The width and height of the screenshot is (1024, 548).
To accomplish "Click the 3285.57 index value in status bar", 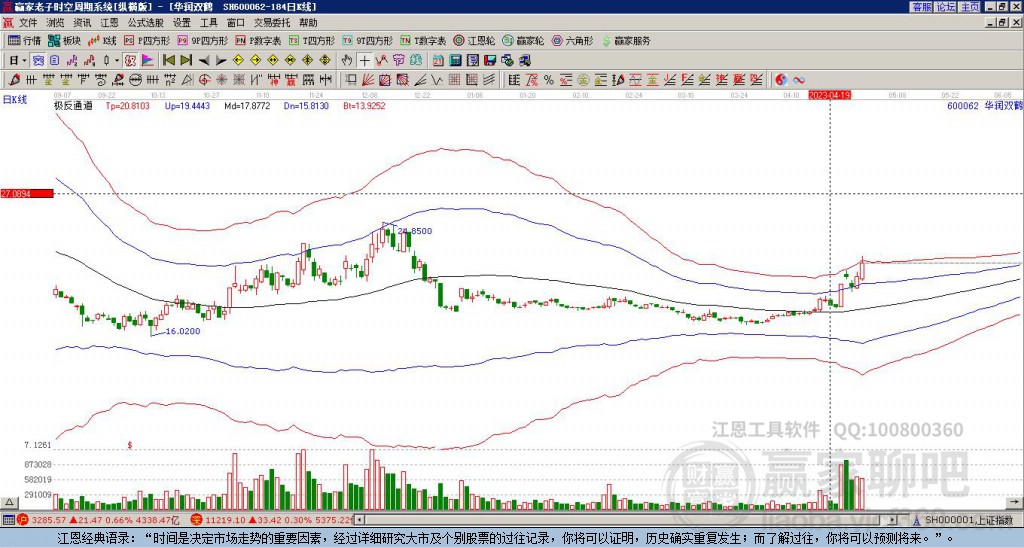I will click(47, 520).
